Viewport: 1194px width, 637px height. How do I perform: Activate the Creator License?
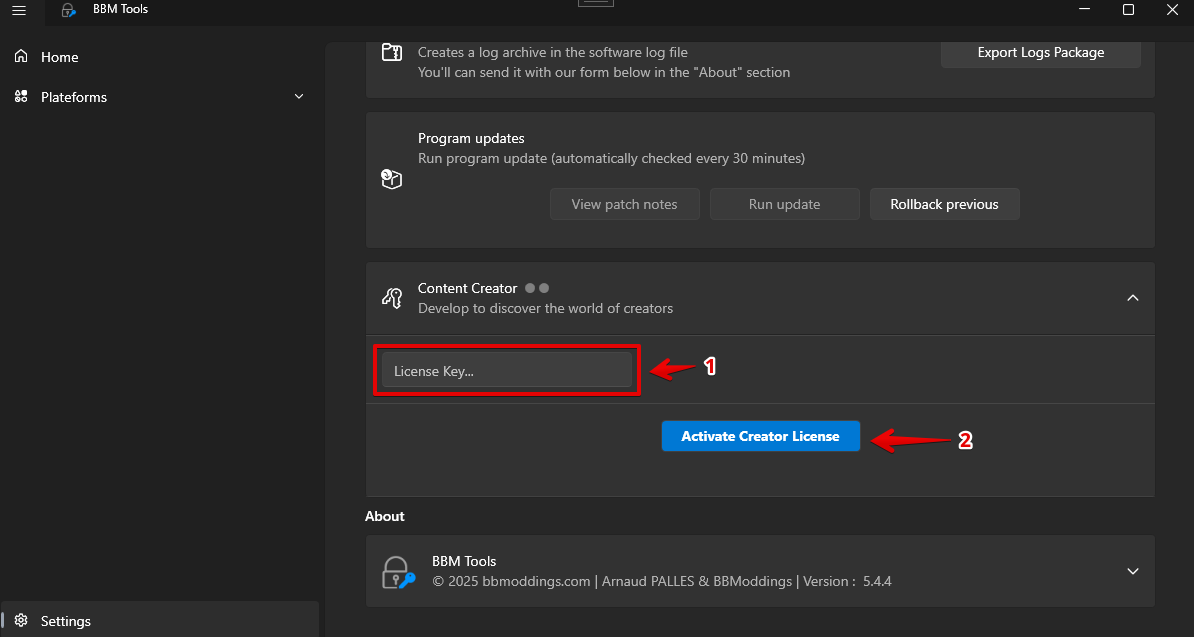760,436
